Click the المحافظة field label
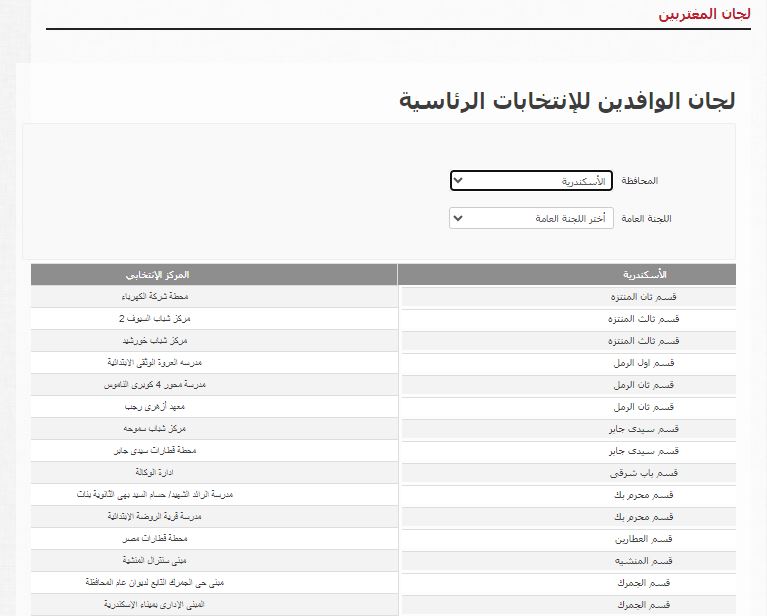Screen dimensions: 767x616 coord(639,181)
